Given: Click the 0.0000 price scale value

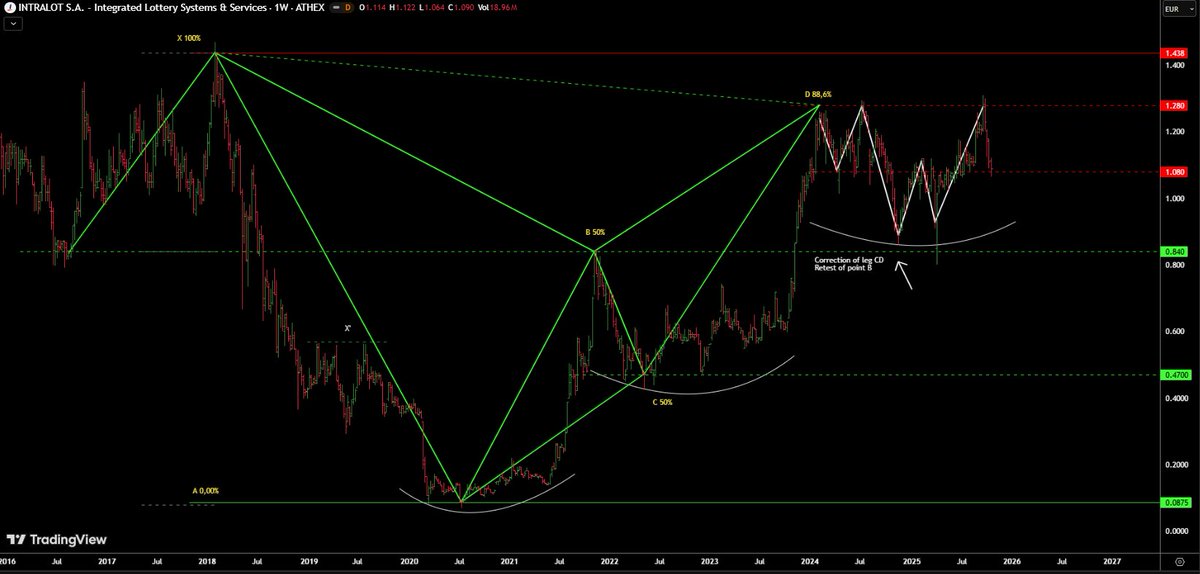Looking at the screenshot, I should (x=1175, y=530).
